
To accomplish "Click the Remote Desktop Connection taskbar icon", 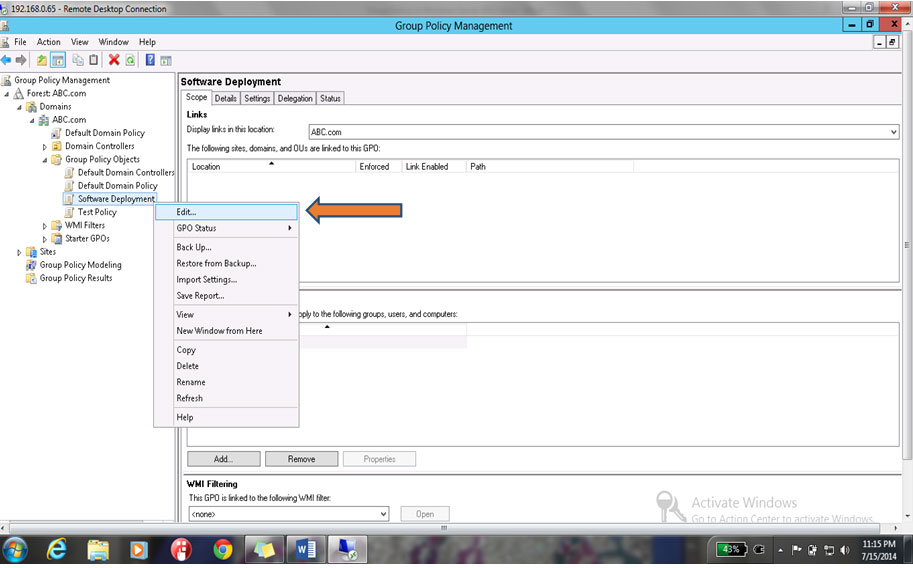I will coord(348,549).
